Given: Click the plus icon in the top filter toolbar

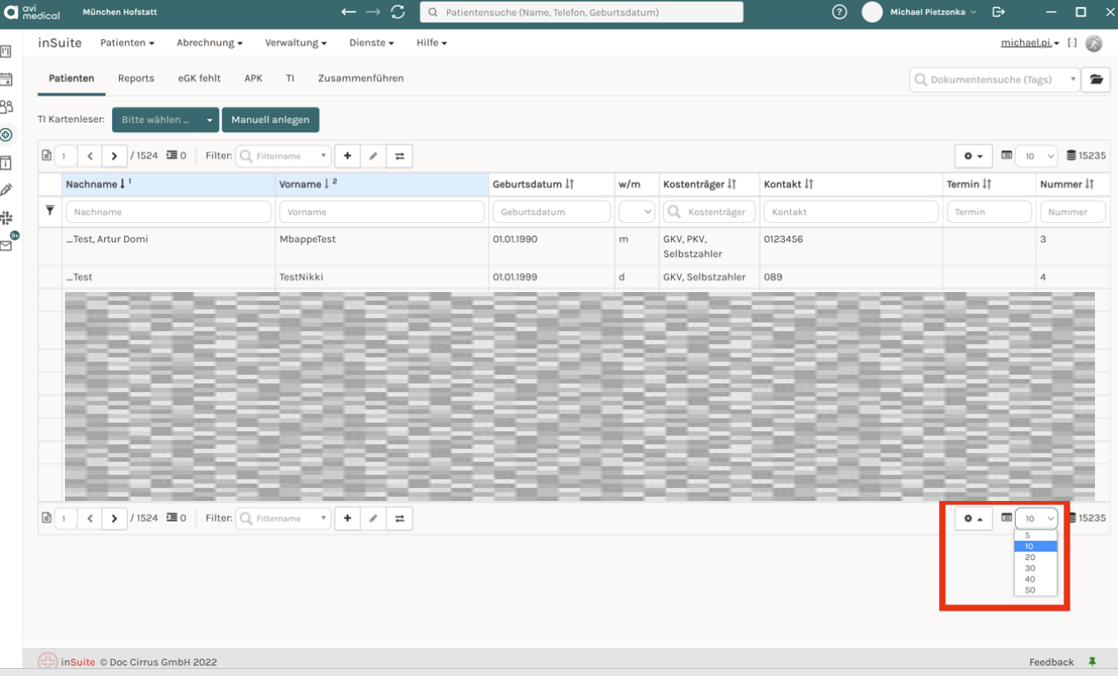Looking at the screenshot, I should 347,156.
